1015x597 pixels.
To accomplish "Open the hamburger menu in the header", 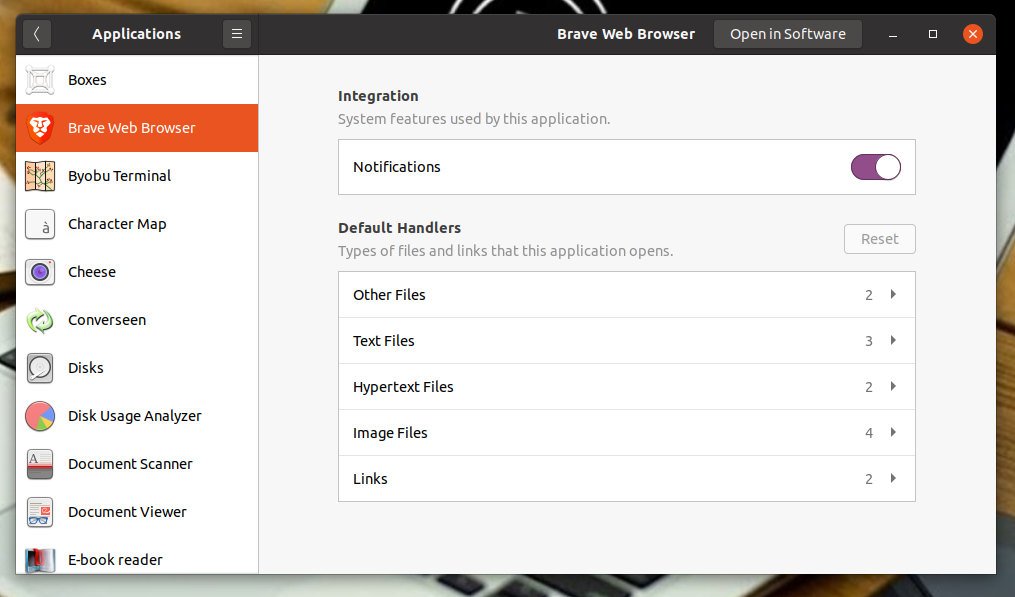I will click(x=237, y=34).
